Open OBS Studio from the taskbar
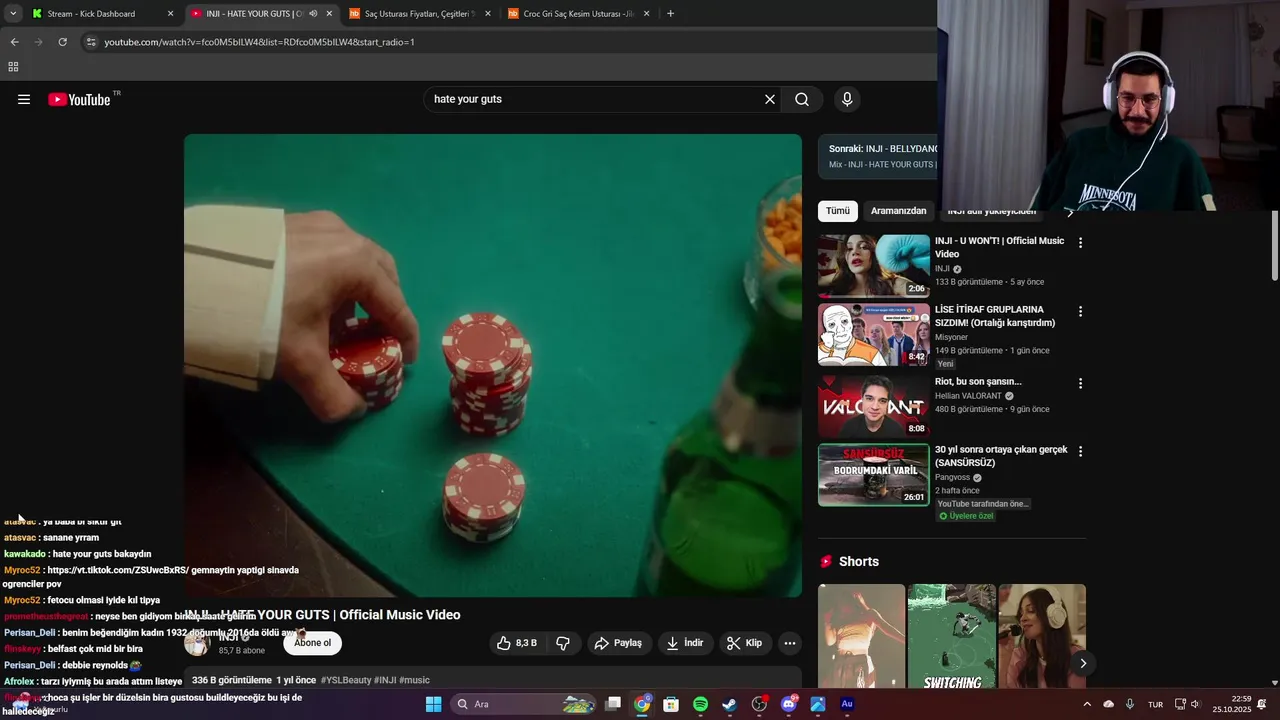The image size is (1280, 720). (759, 704)
